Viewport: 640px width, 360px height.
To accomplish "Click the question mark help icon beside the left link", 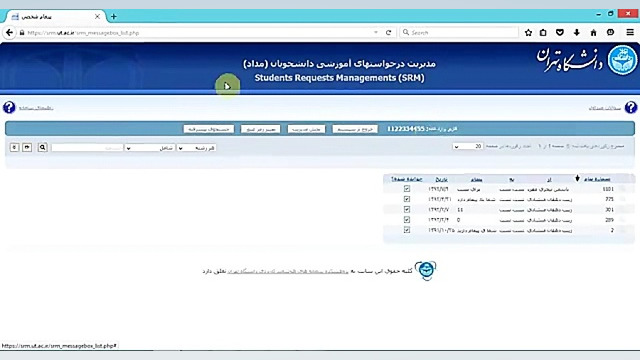I will pos(9,108).
